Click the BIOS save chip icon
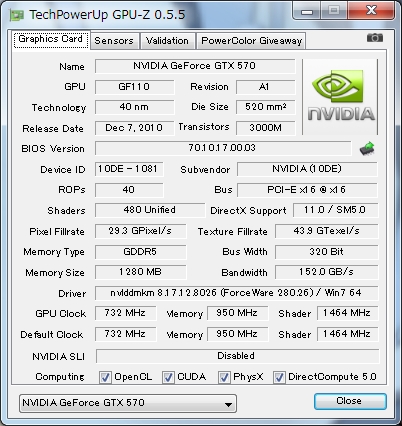Screen dimensions: 402x426 click(x=367, y=149)
